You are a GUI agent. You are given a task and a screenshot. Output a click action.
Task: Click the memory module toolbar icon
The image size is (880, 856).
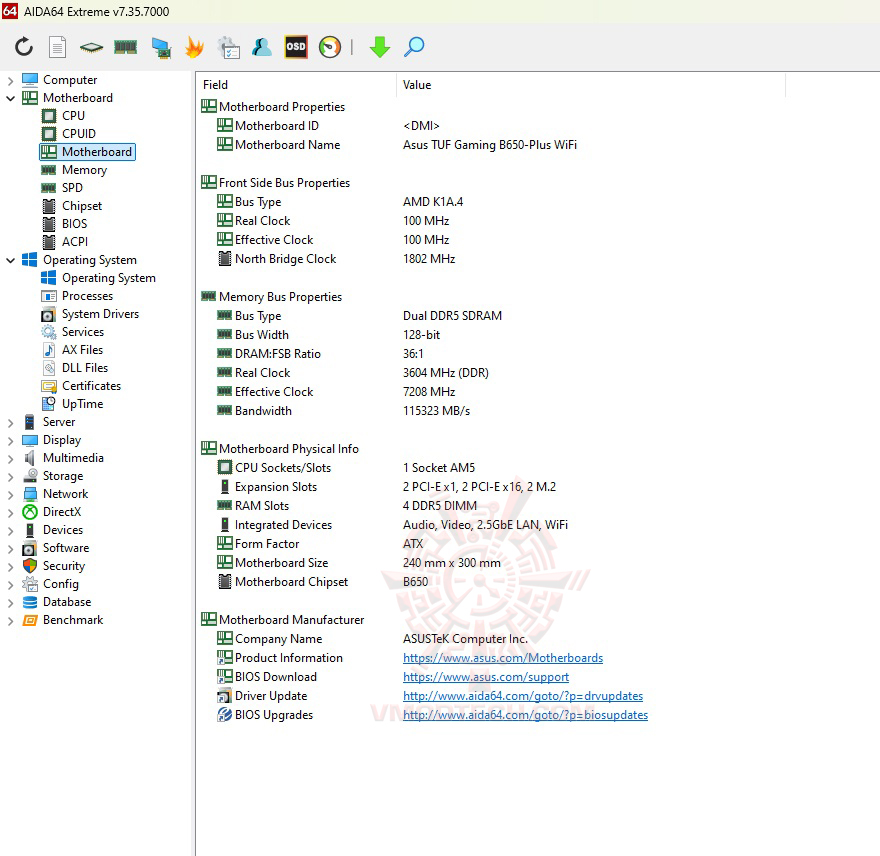coord(125,47)
